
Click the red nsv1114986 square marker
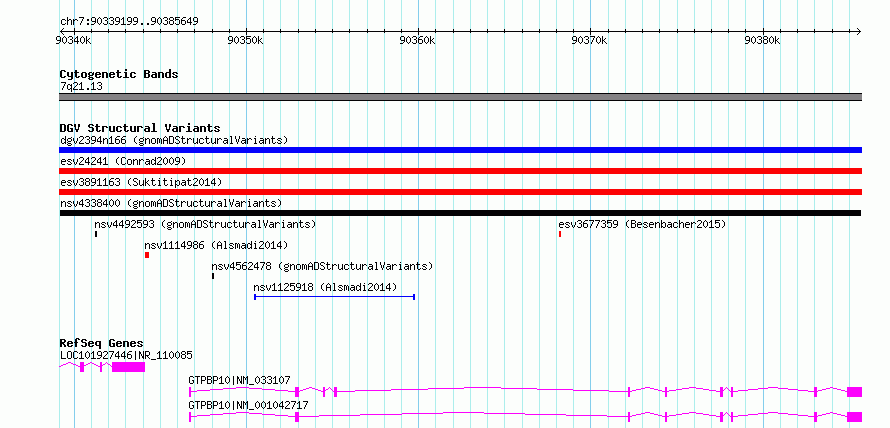tap(147, 255)
